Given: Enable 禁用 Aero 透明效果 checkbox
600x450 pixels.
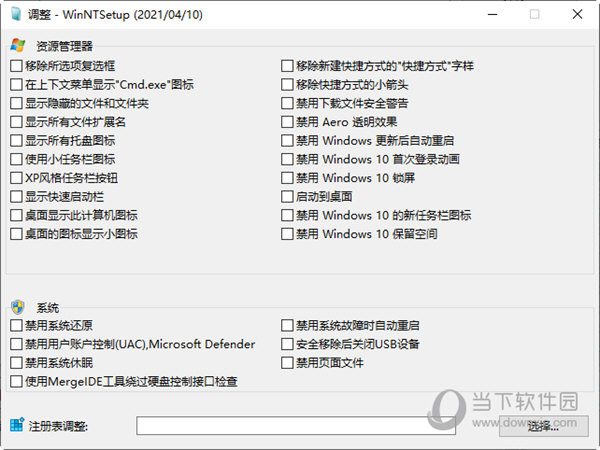Looking at the screenshot, I should tap(287, 122).
